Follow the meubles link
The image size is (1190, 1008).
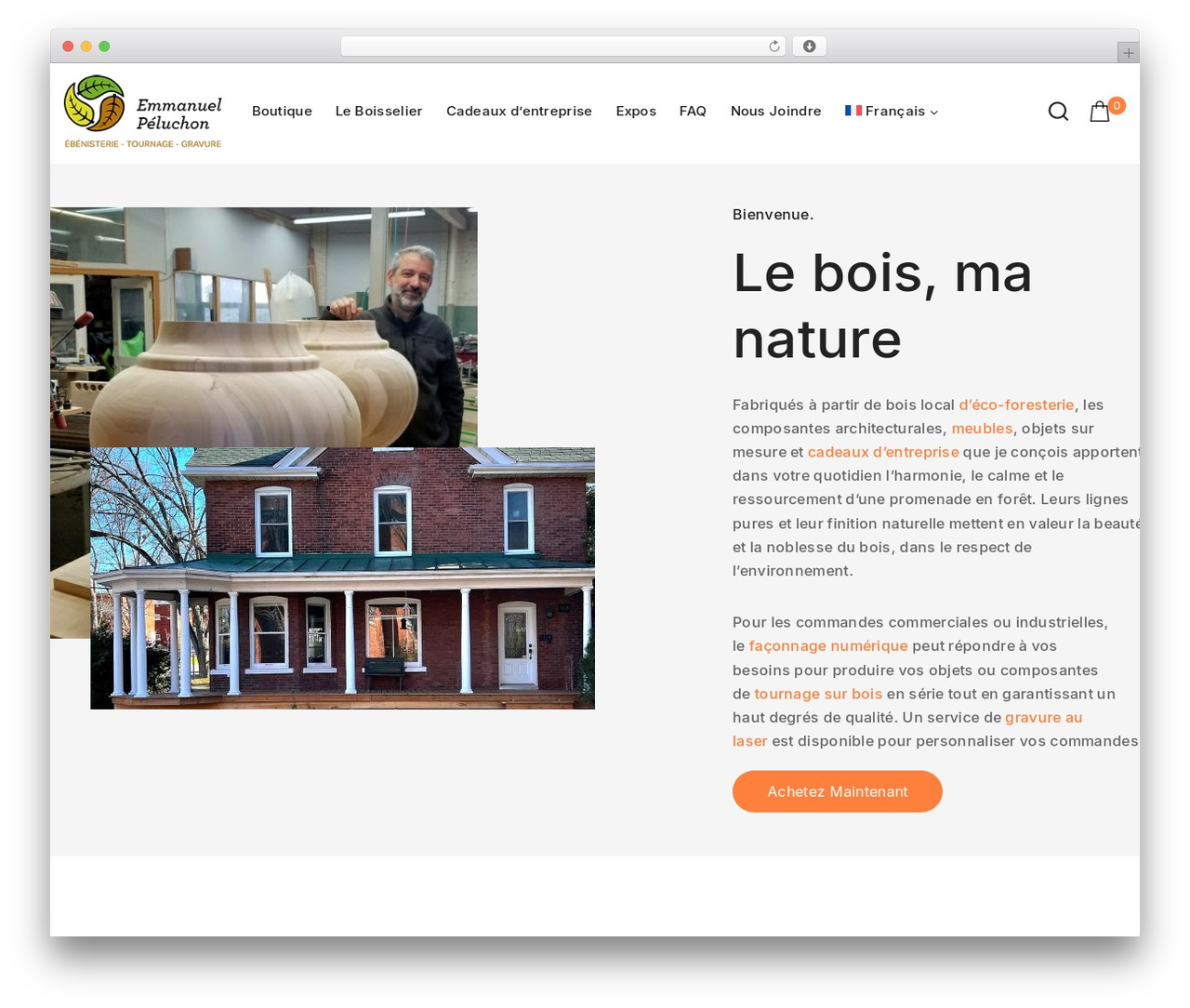click(982, 429)
